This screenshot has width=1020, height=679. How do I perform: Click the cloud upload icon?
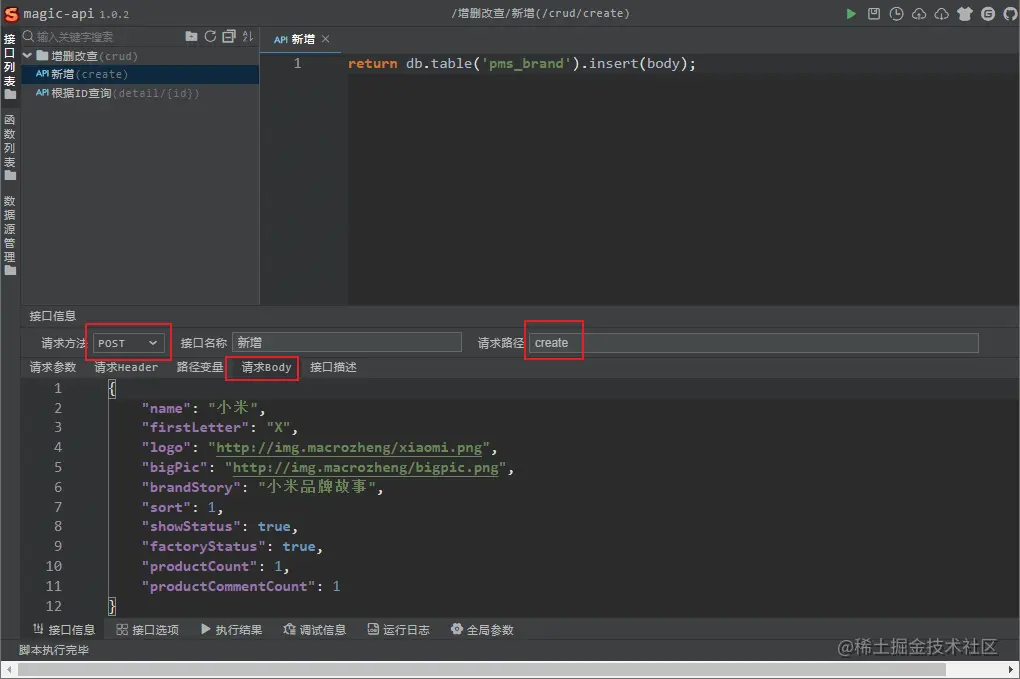coord(919,14)
